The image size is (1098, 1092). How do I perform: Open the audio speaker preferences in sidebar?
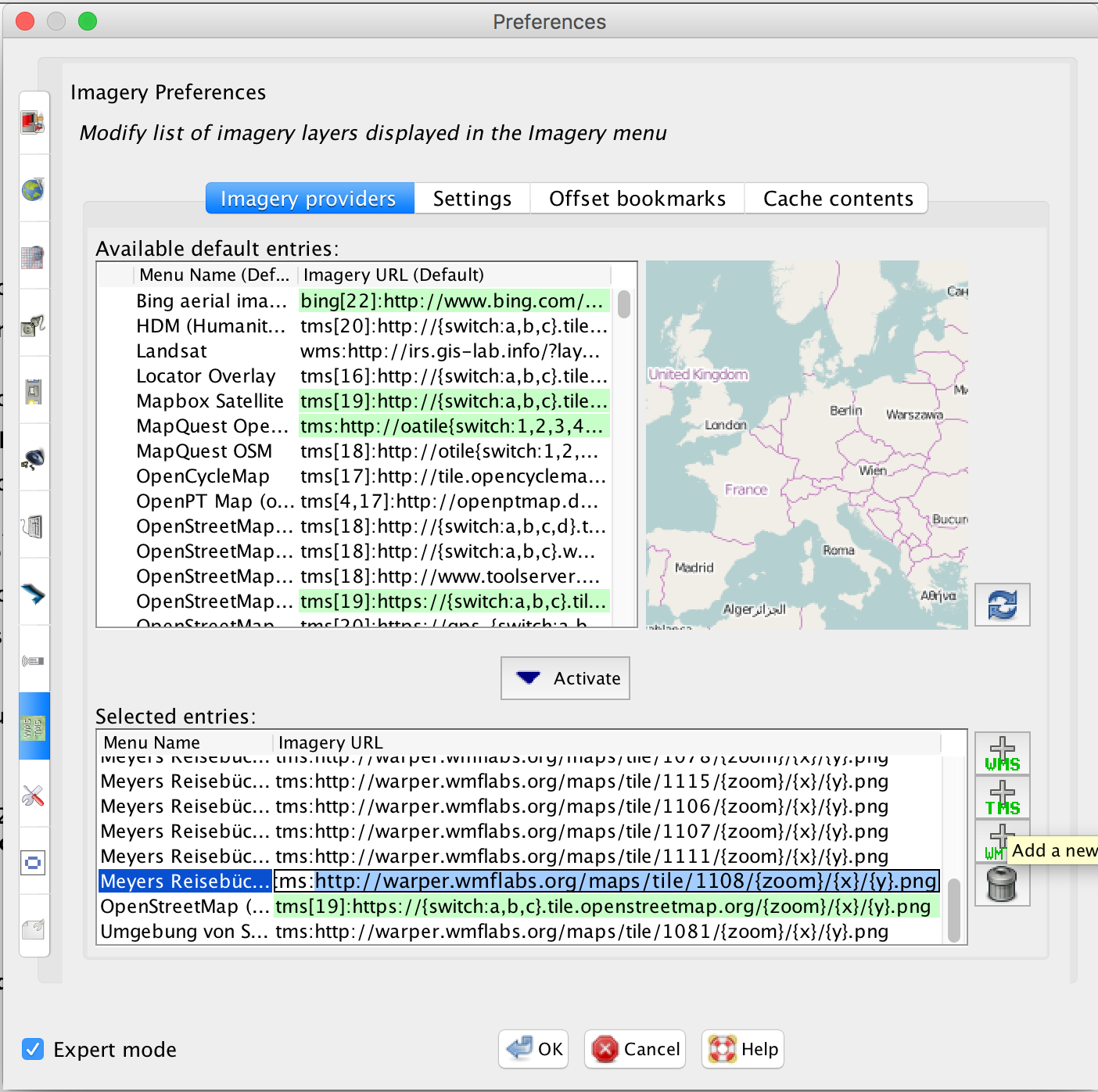coord(33,459)
